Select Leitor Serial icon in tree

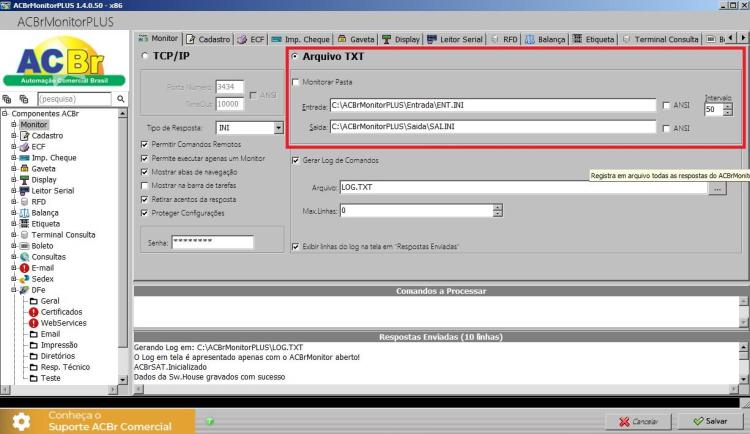pyautogui.click(x=24, y=191)
